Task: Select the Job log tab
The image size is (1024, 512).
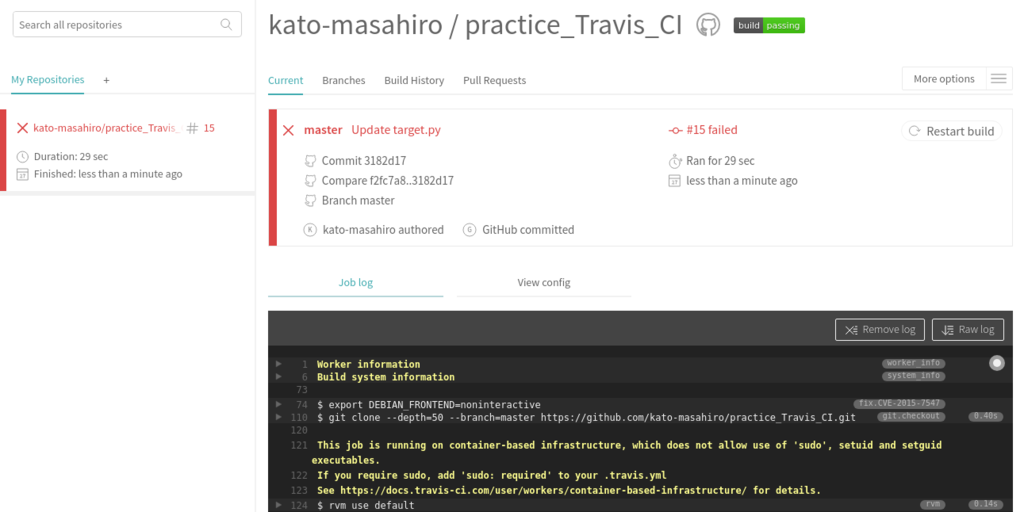Action: [355, 283]
